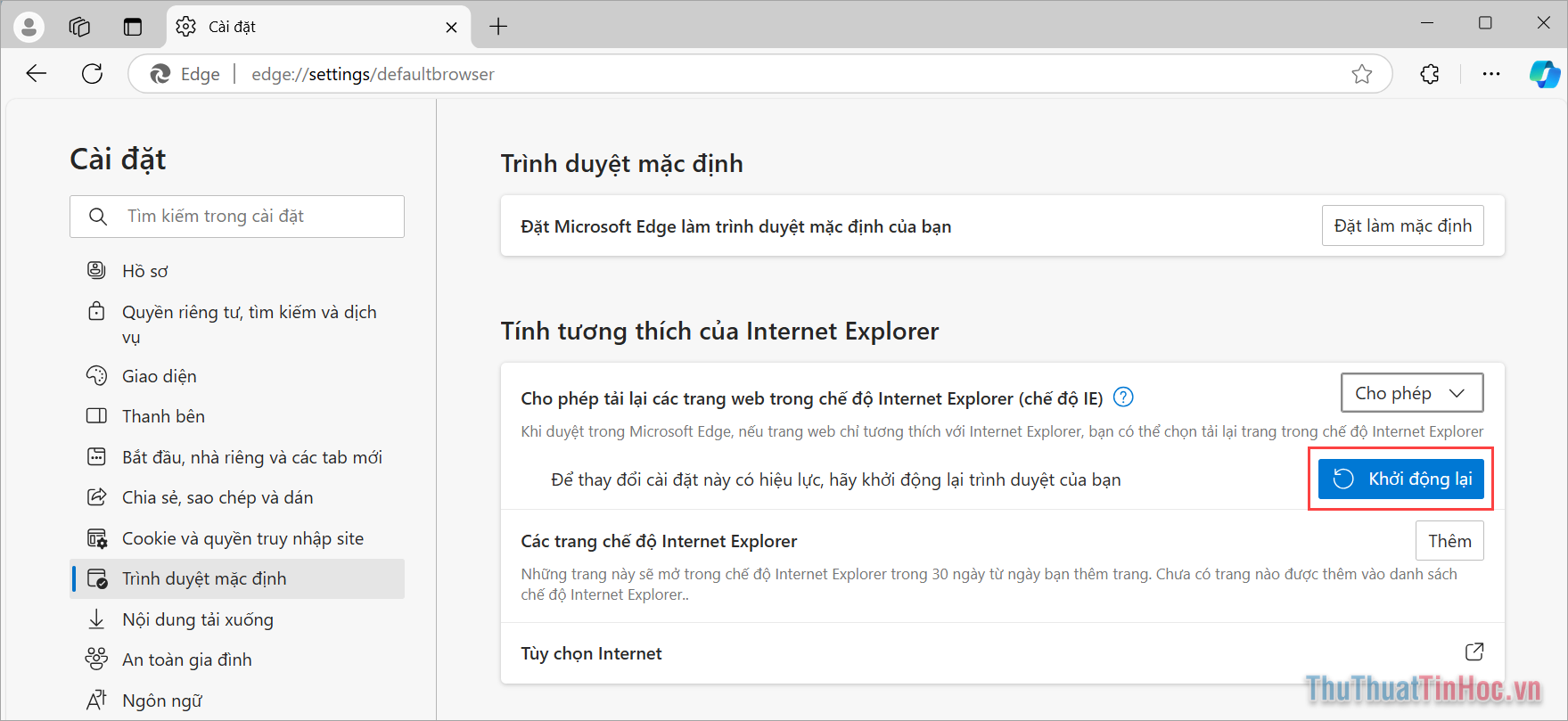Open the tab actions menu icon
1568x721 pixels.
point(133,27)
